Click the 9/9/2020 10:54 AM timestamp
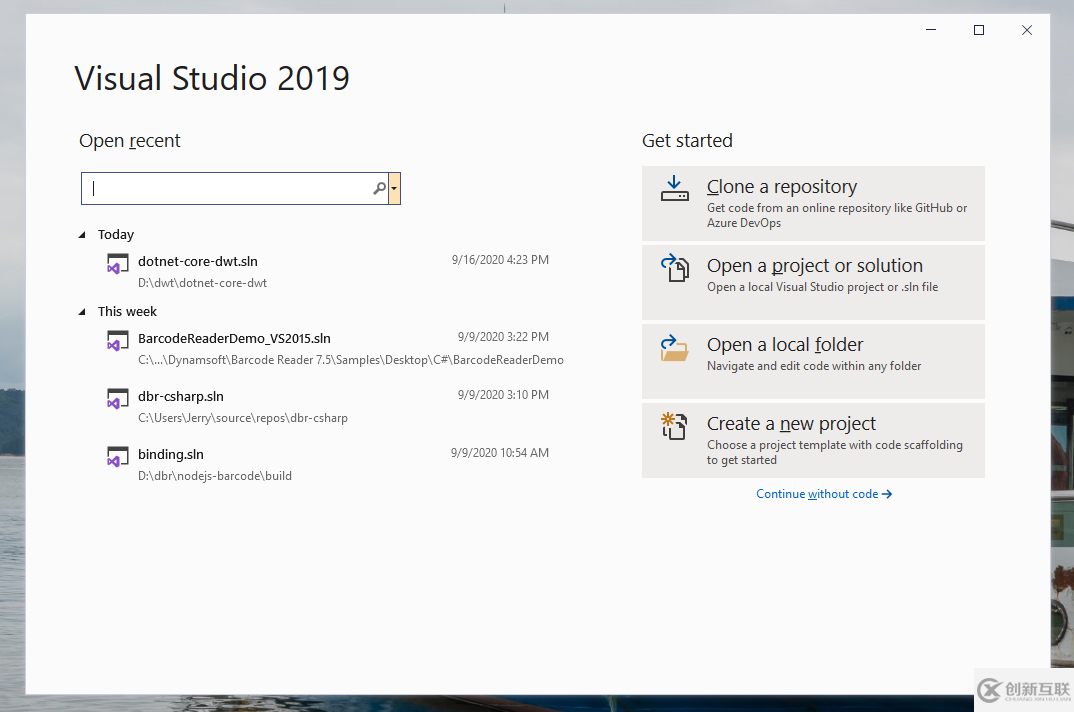Viewport: 1074px width, 712px height. point(500,453)
